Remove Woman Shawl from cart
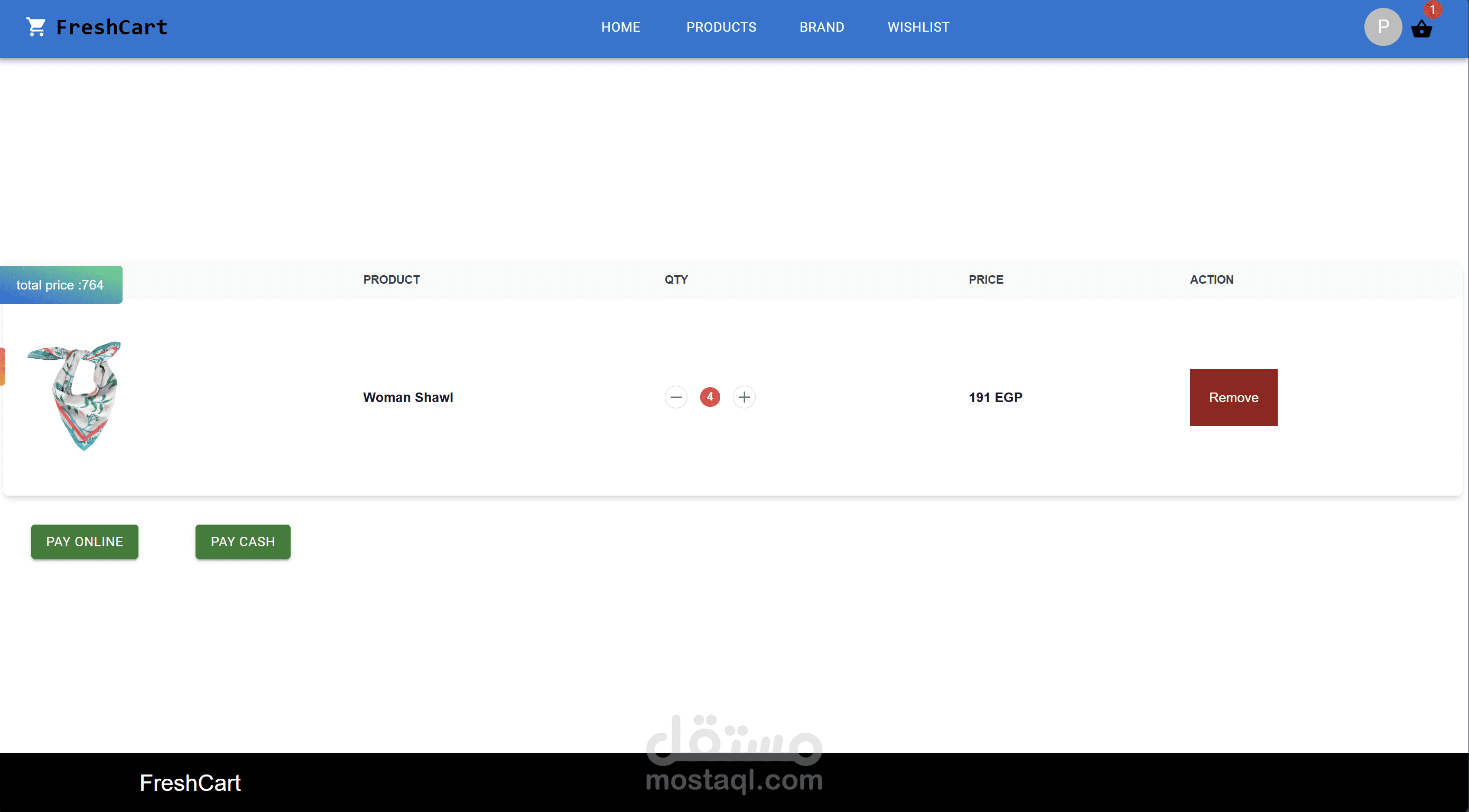1469x812 pixels. tap(1233, 397)
